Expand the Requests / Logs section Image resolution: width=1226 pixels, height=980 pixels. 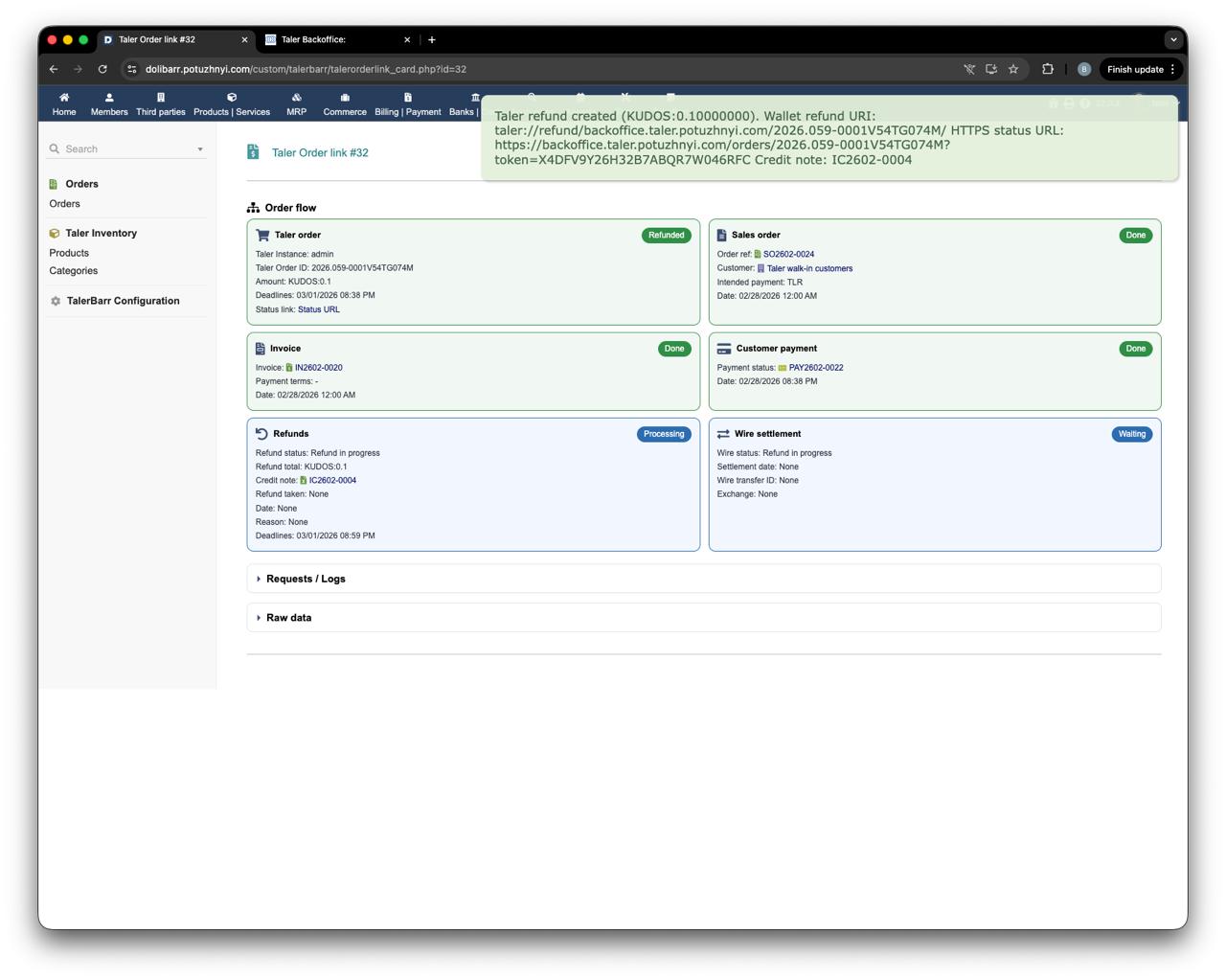point(306,579)
